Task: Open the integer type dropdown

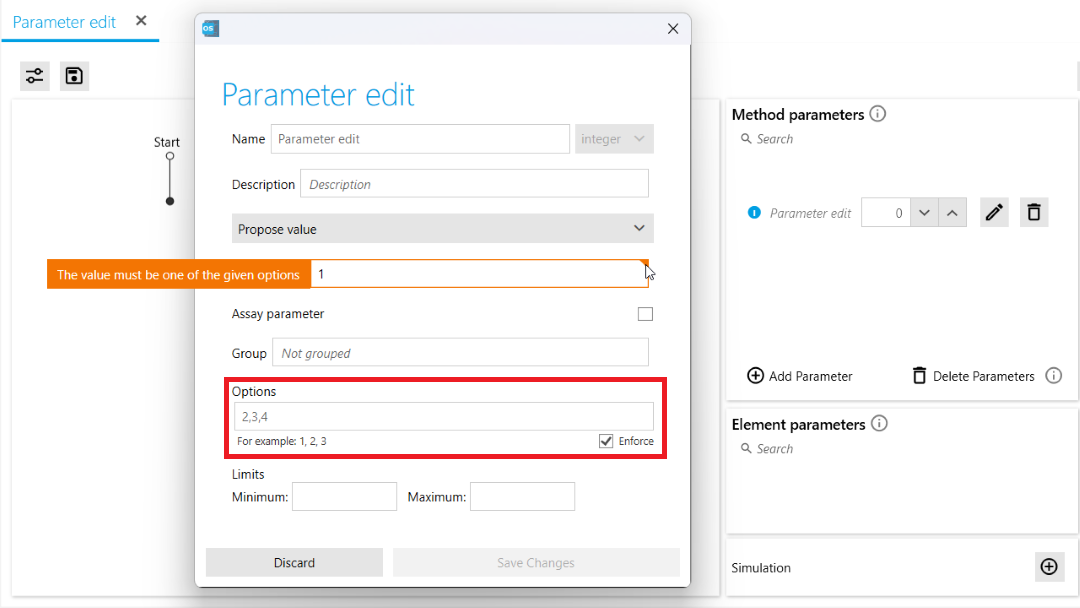Action: click(614, 139)
